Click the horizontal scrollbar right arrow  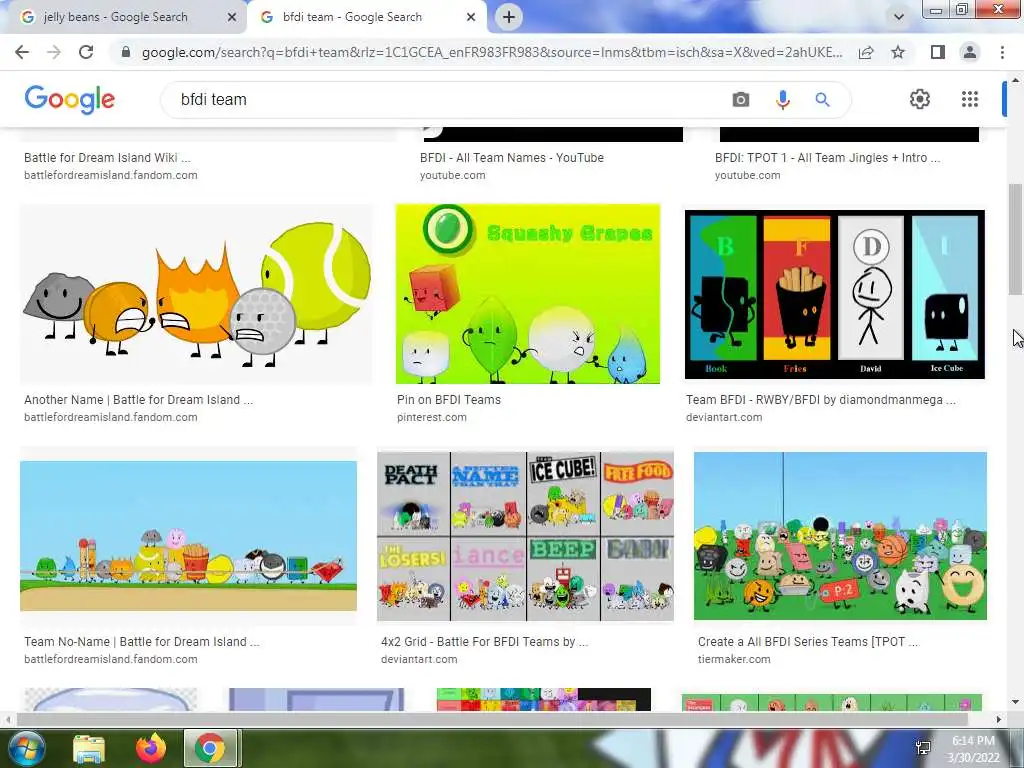pyautogui.click(x=999, y=719)
